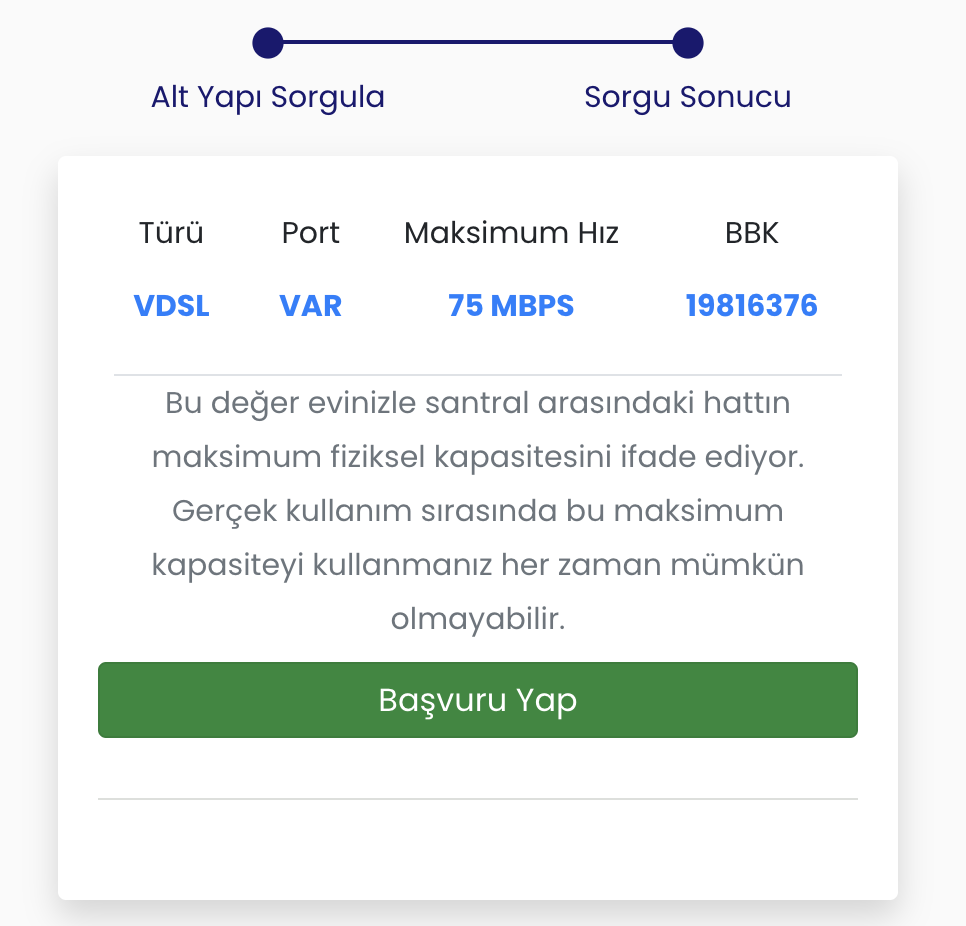Click the progress line between steps
The width and height of the screenshot is (966, 926).
pyautogui.click(x=478, y=43)
